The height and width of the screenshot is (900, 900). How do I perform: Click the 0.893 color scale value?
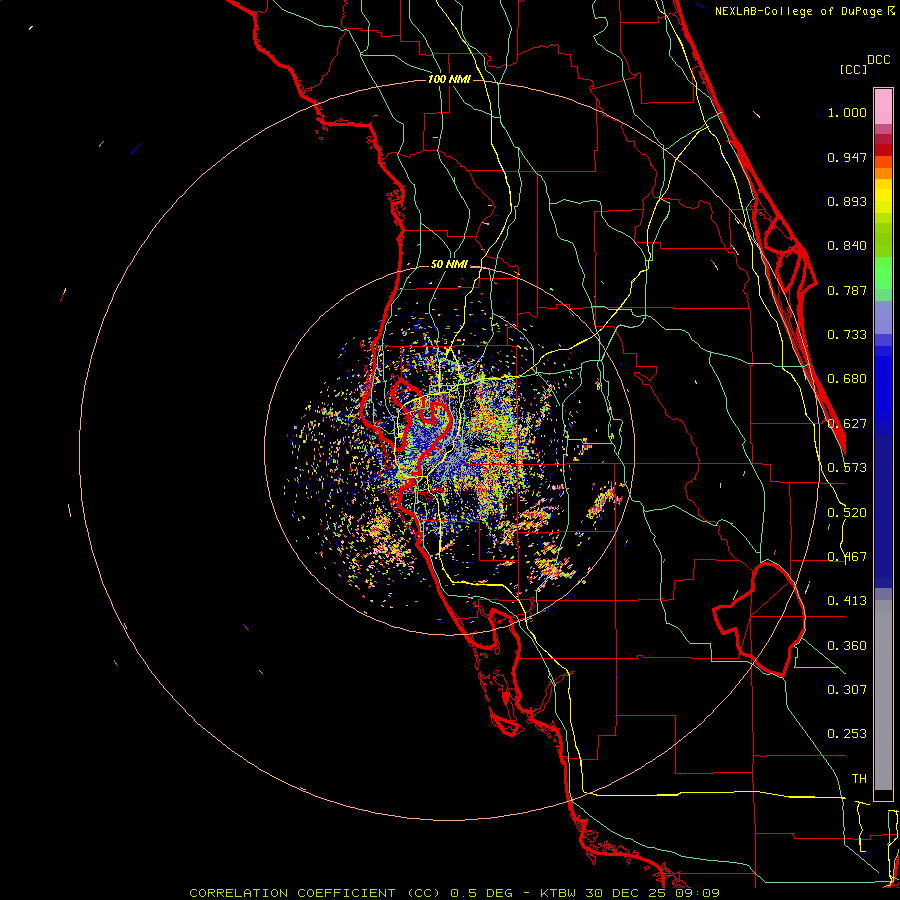(x=847, y=201)
